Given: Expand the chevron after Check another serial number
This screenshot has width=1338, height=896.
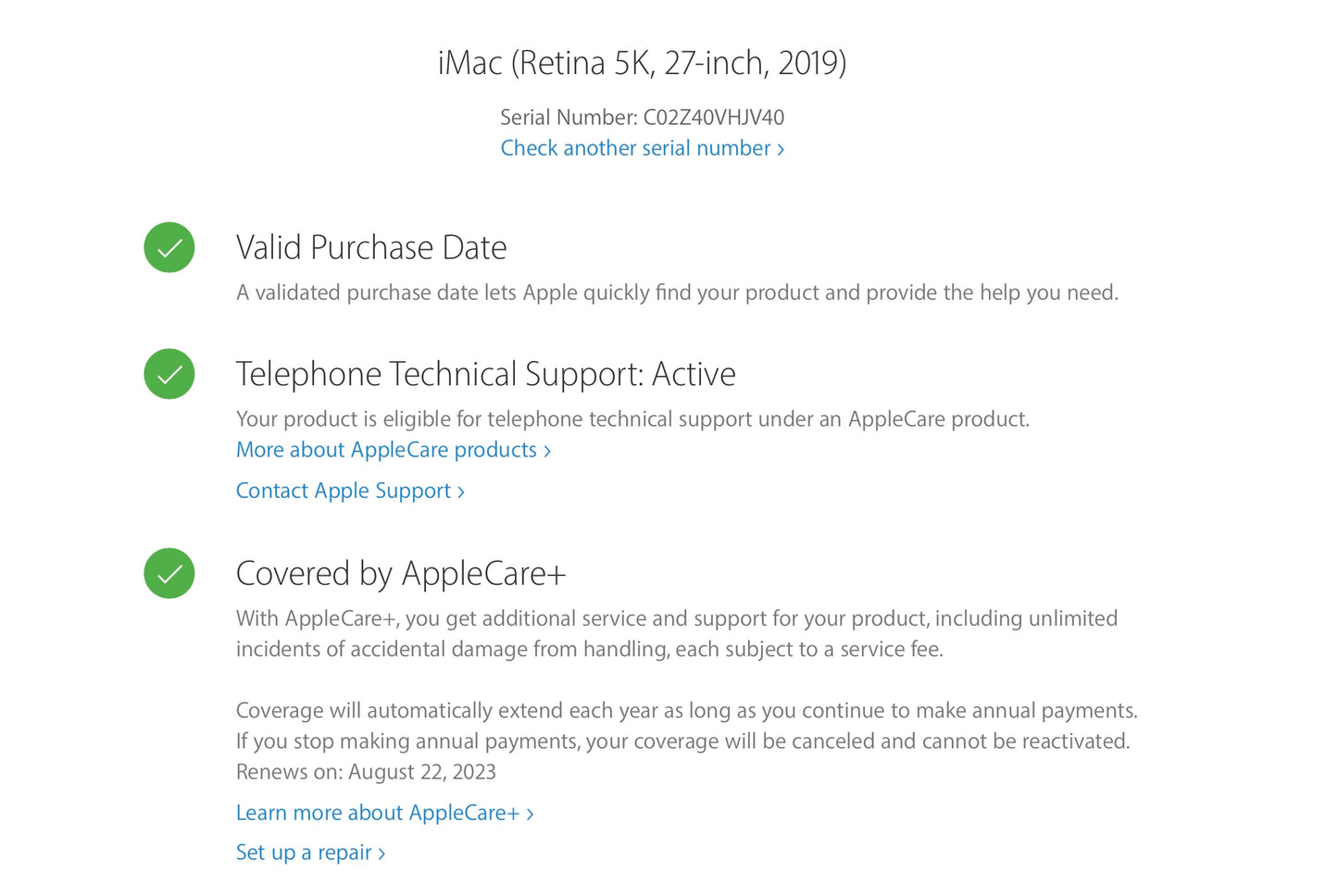Looking at the screenshot, I should 781,148.
